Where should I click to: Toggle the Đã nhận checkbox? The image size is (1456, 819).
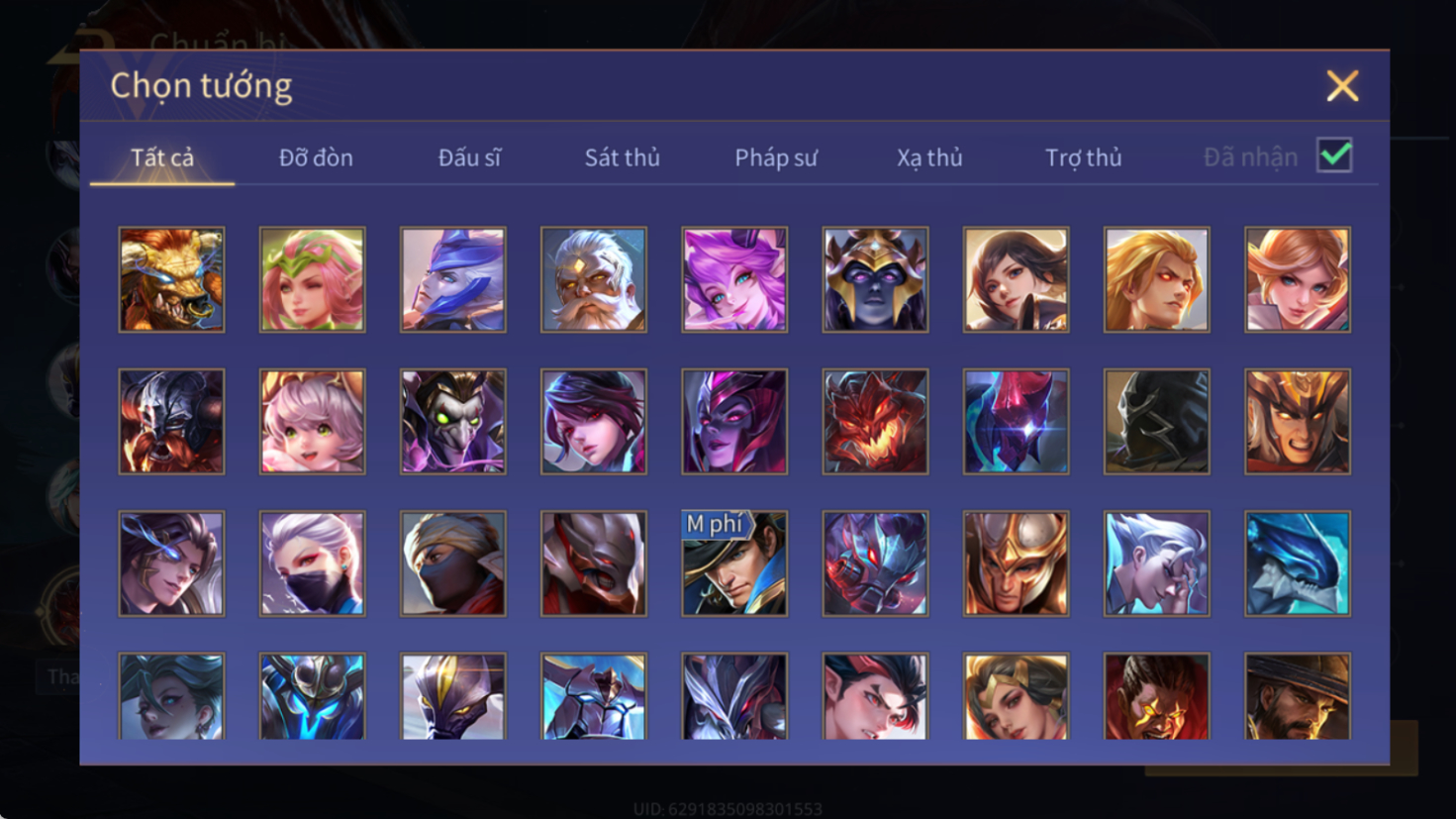tap(1334, 155)
